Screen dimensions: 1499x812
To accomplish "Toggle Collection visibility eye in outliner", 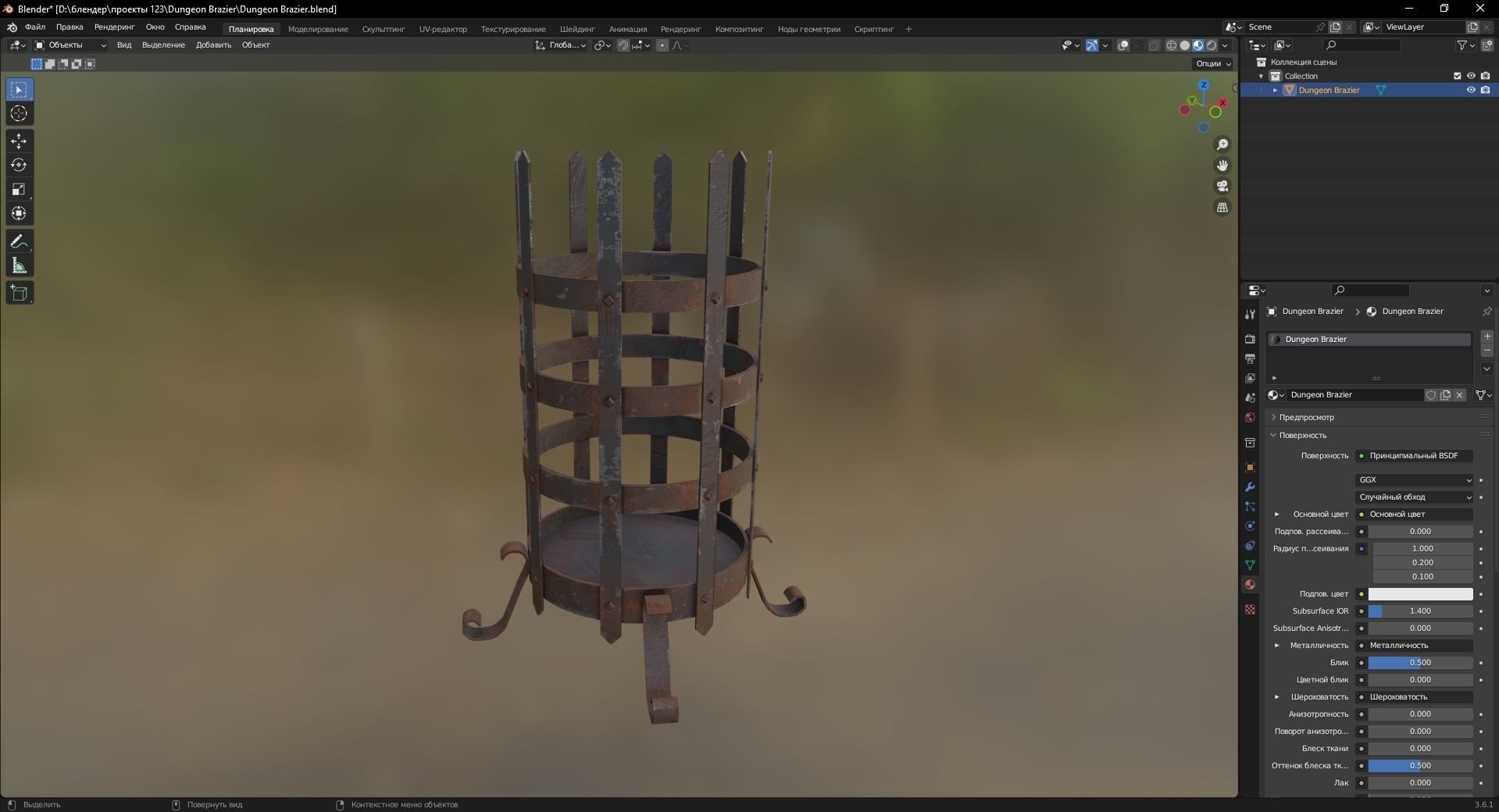I will pos(1471,76).
